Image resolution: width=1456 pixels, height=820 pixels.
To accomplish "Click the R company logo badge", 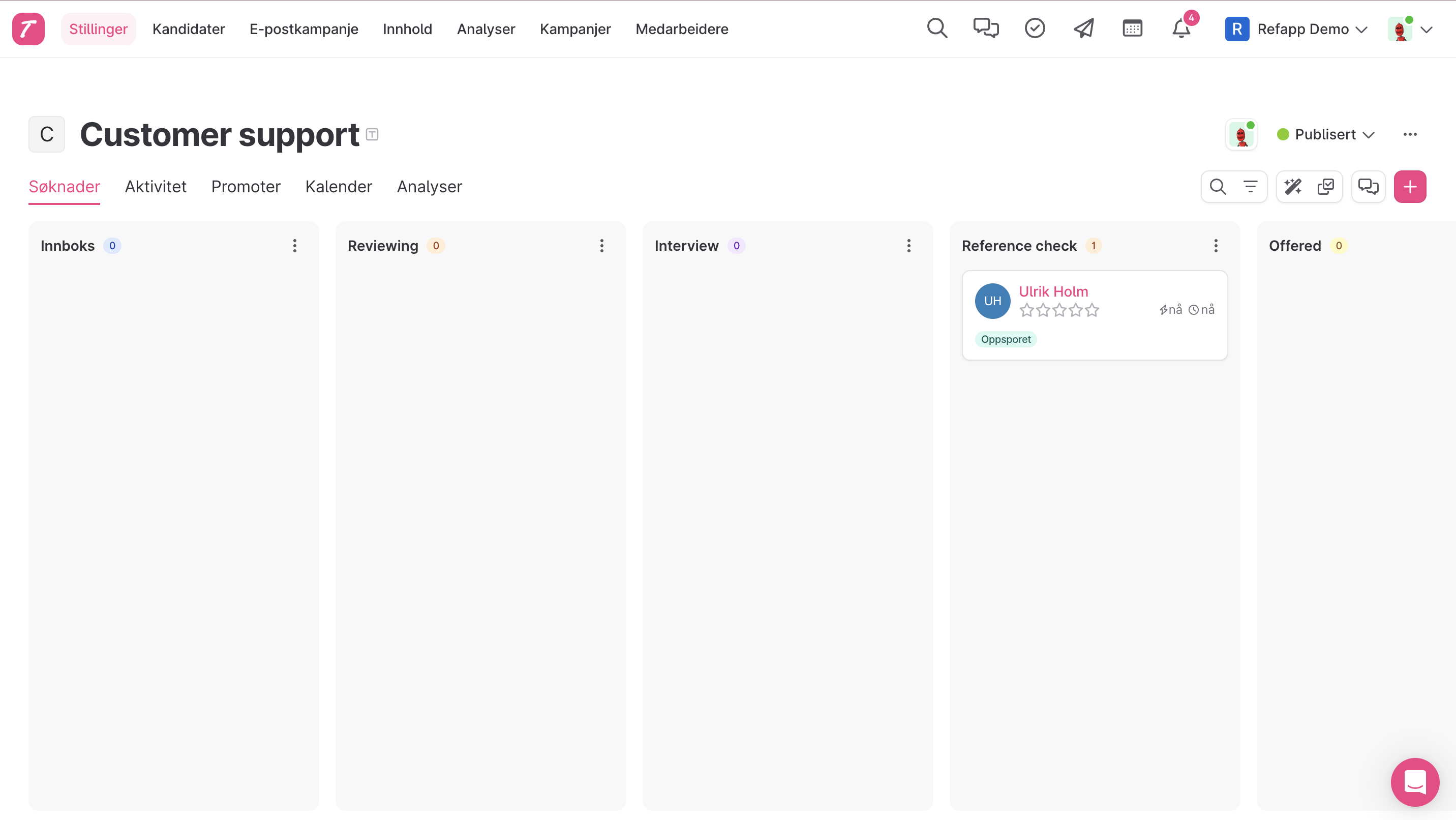I will 1237,29.
